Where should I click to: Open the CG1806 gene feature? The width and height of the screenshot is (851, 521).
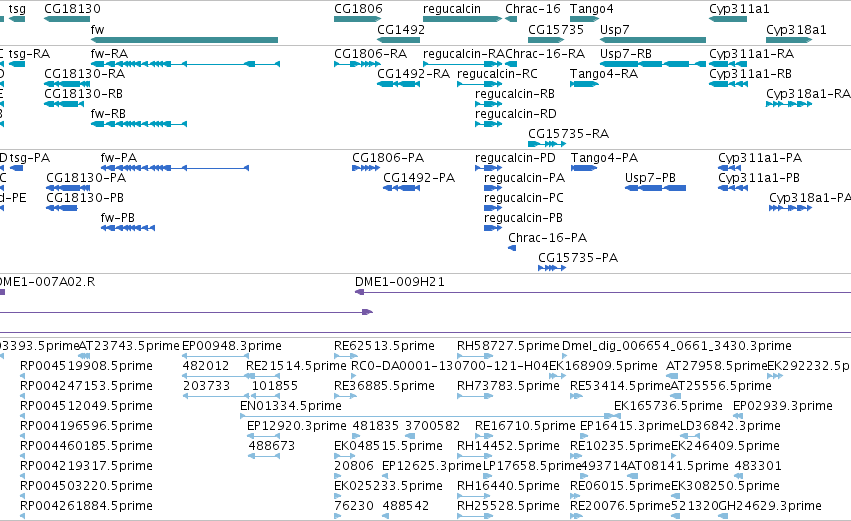coord(358,19)
